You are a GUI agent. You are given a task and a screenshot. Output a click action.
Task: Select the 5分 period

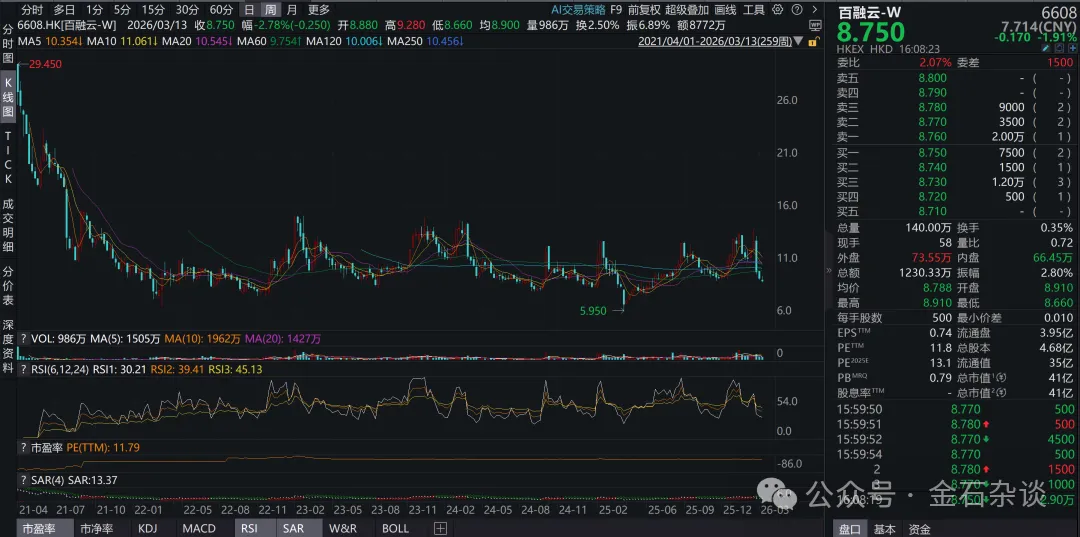pyautogui.click(x=122, y=10)
